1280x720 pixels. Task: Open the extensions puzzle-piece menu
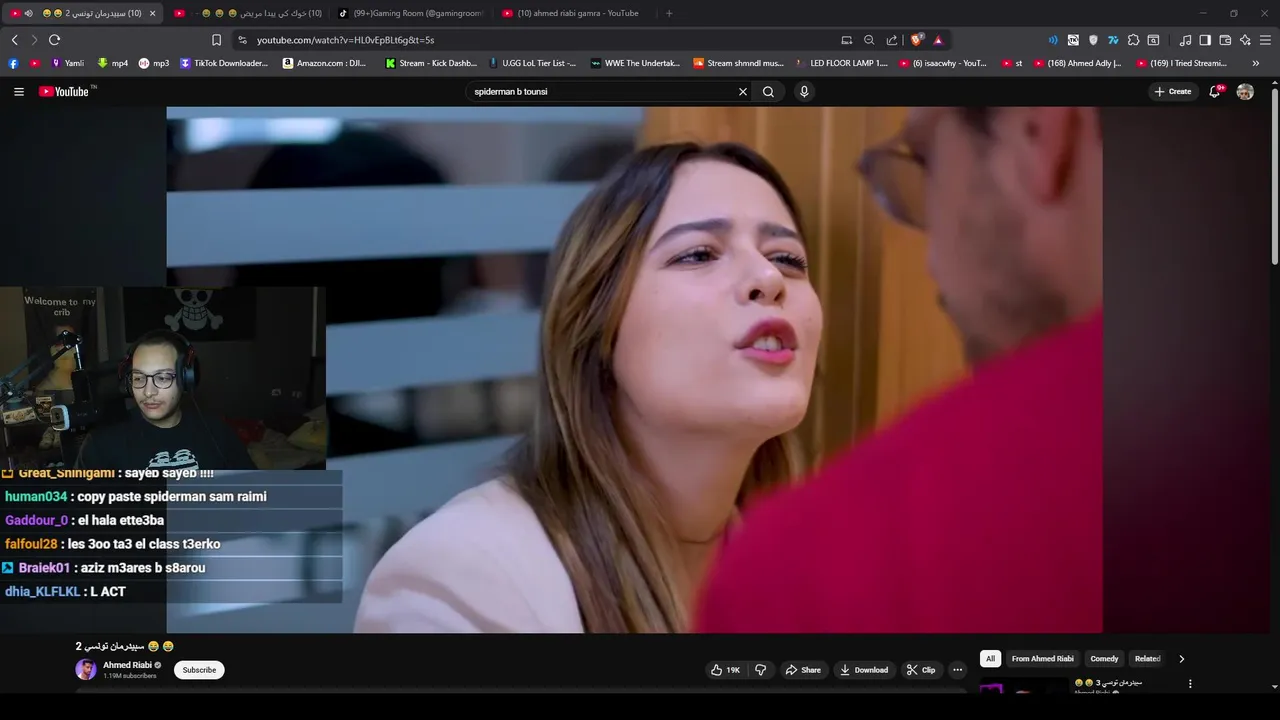click(x=1133, y=40)
